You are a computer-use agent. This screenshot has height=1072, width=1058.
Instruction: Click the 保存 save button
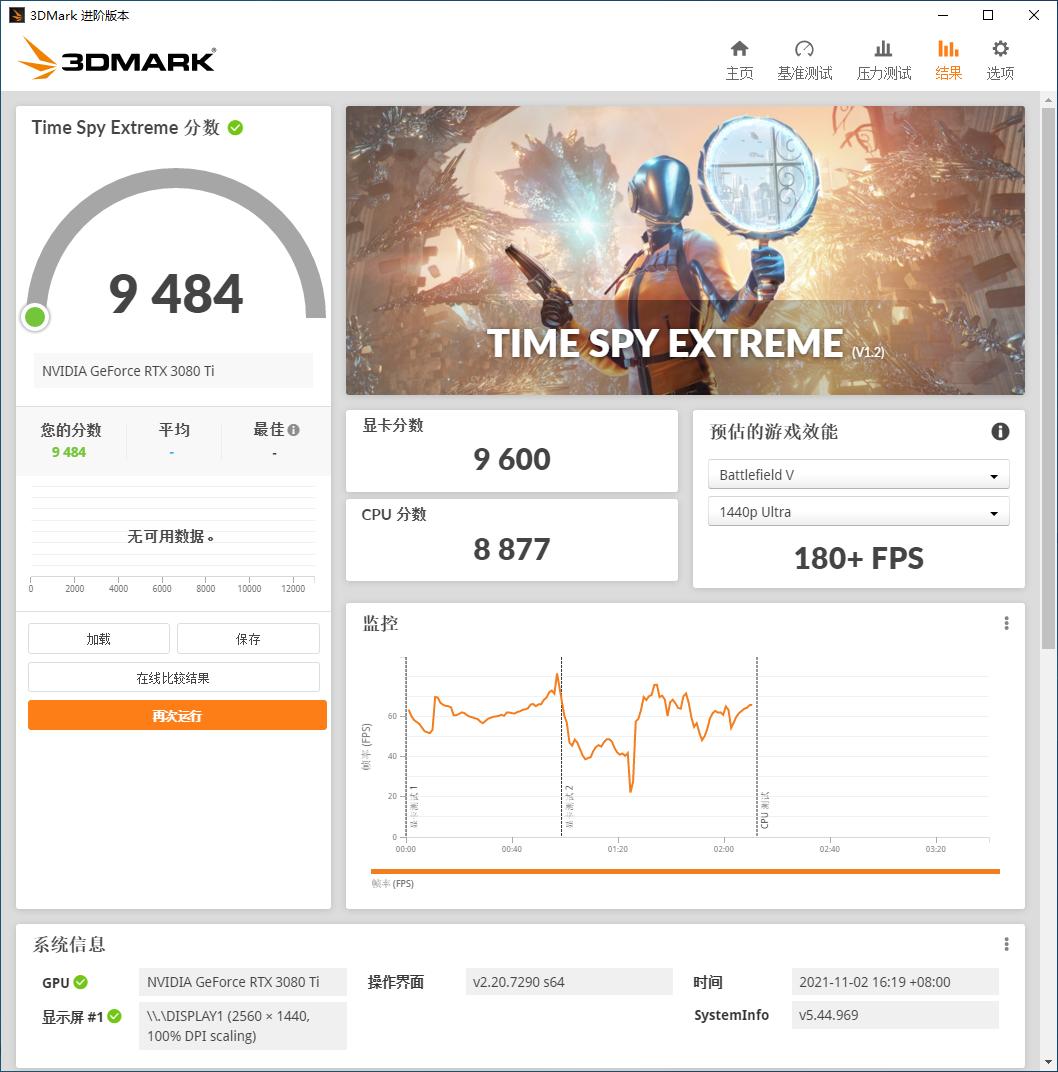248,639
